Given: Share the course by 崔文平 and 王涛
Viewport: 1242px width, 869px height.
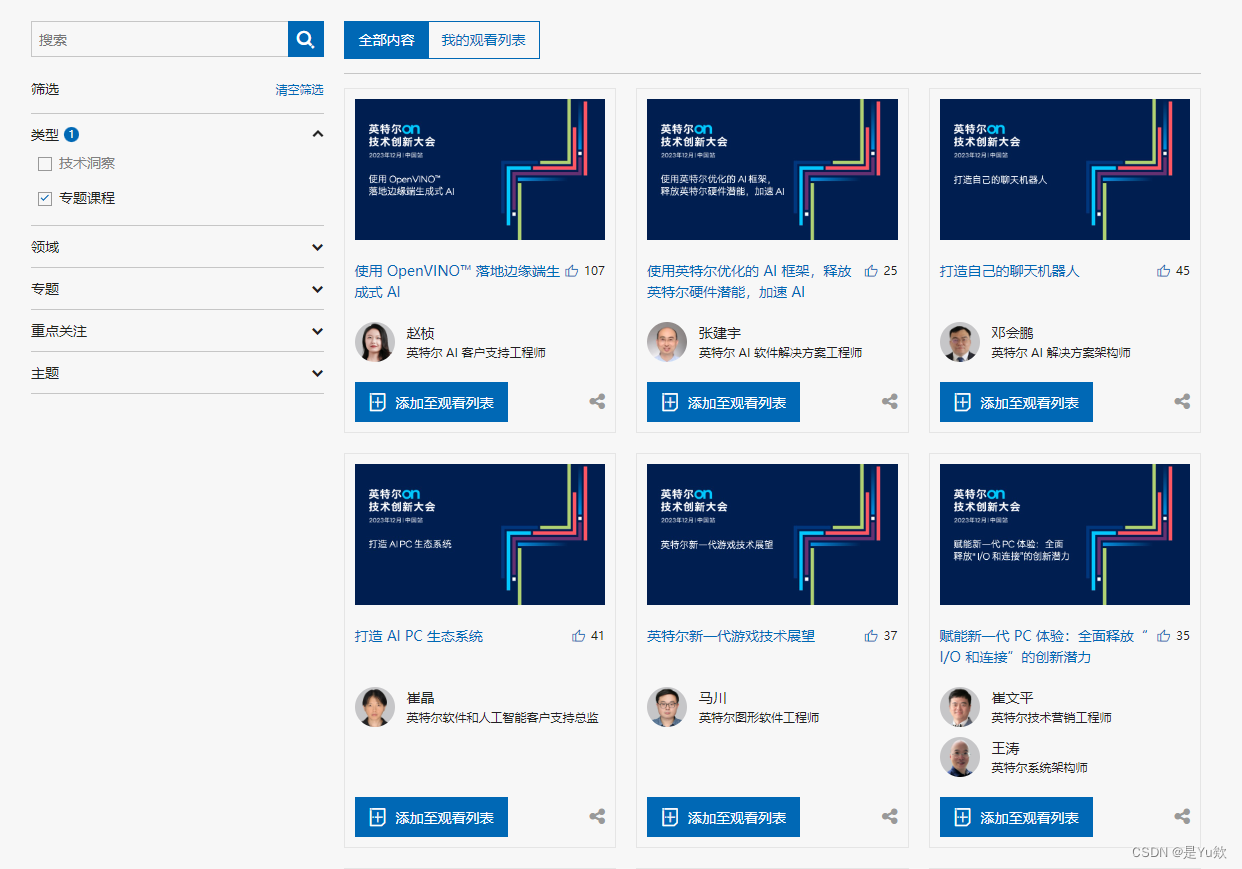Looking at the screenshot, I should coord(1182,817).
